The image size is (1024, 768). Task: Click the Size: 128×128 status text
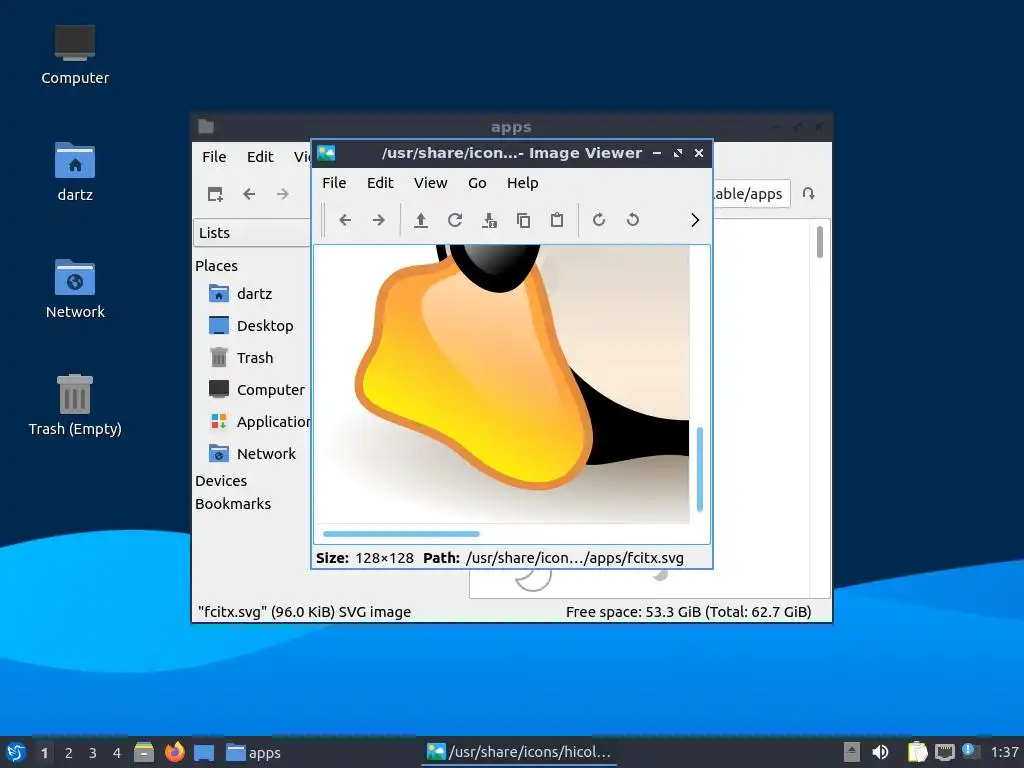(x=365, y=558)
